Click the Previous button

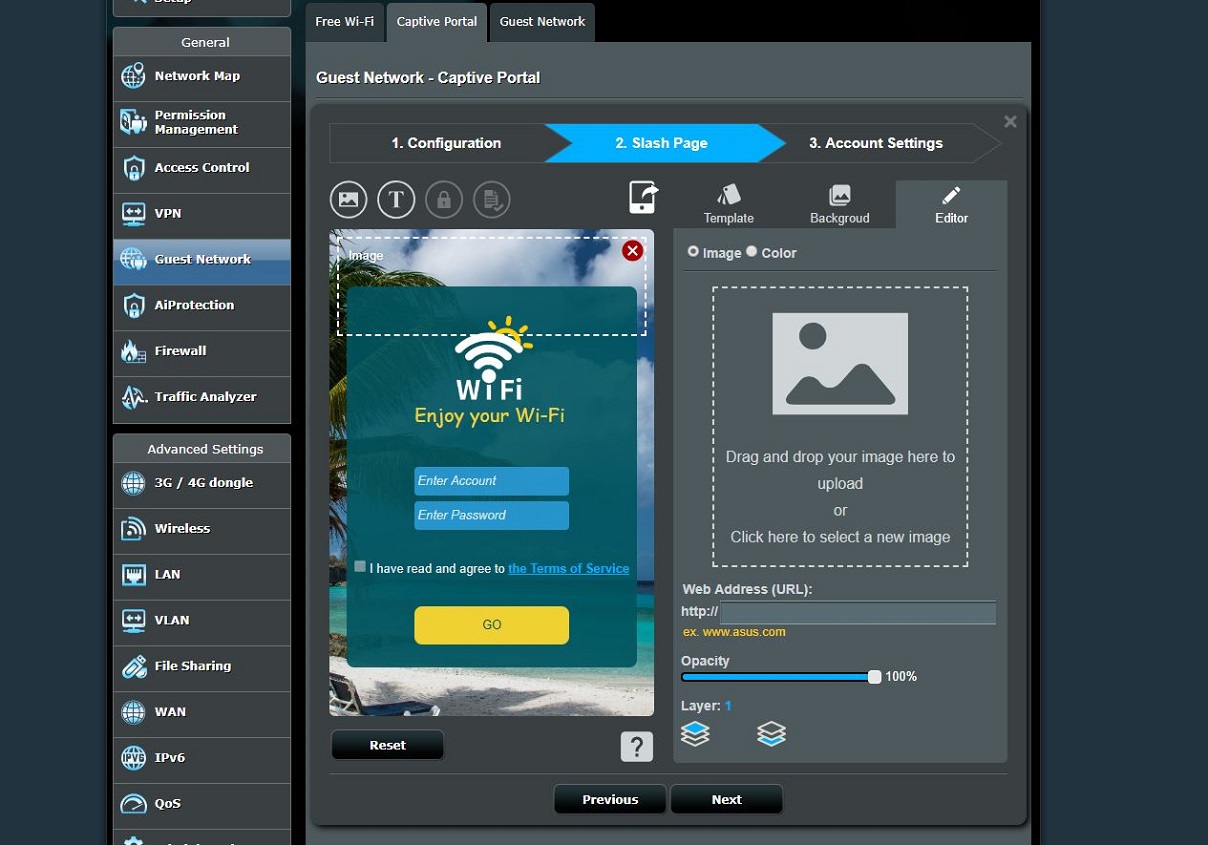(610, 799)
